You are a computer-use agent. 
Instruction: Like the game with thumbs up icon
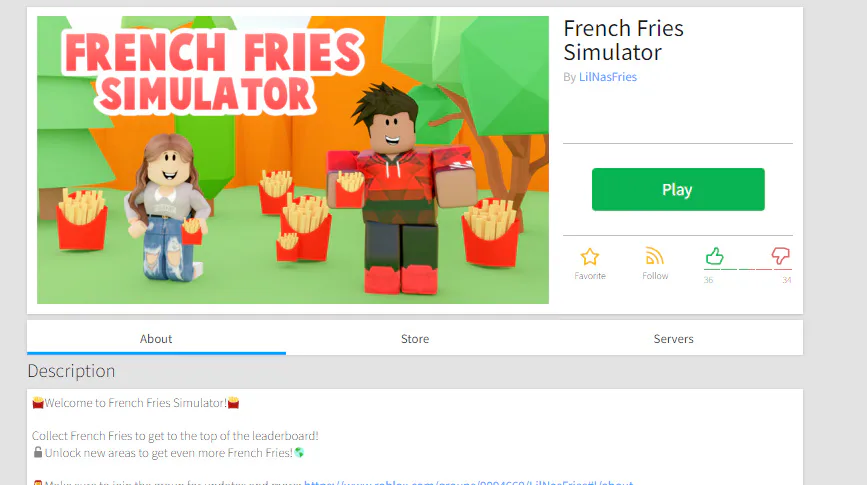[x=714, y=256]
